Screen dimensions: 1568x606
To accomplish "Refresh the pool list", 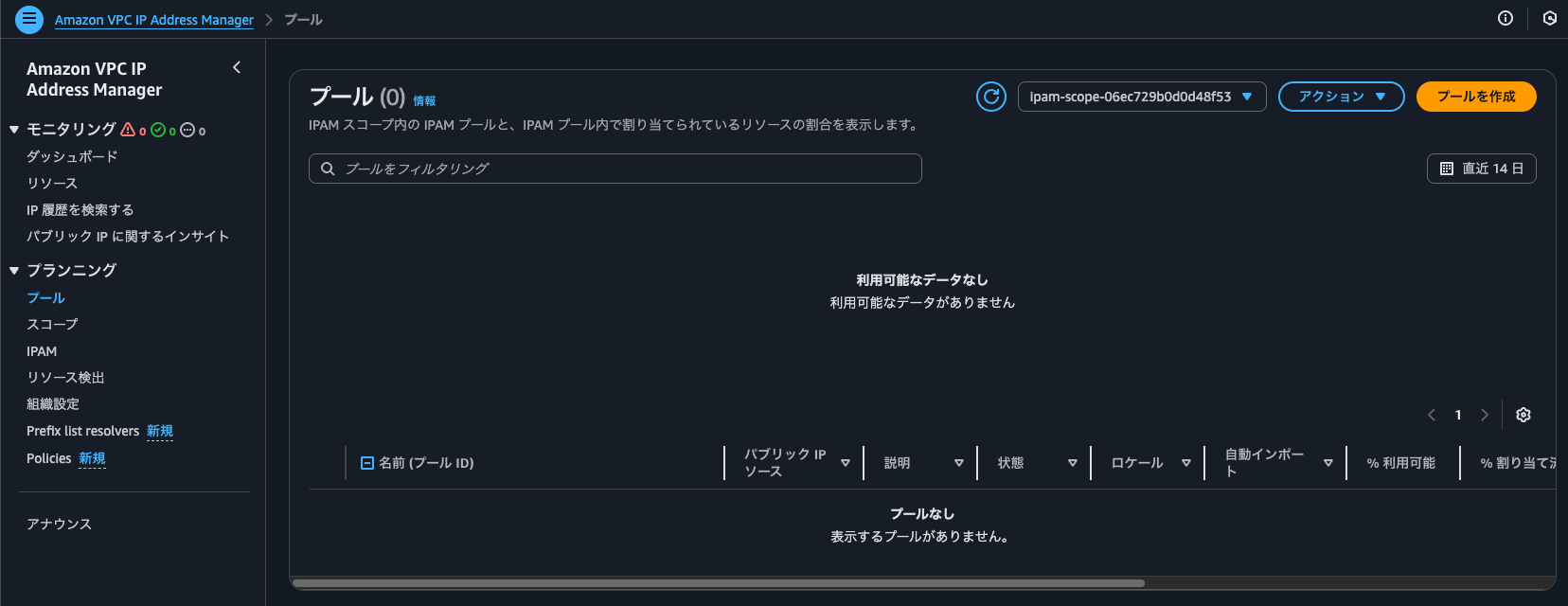I will [x=991, y=97].
